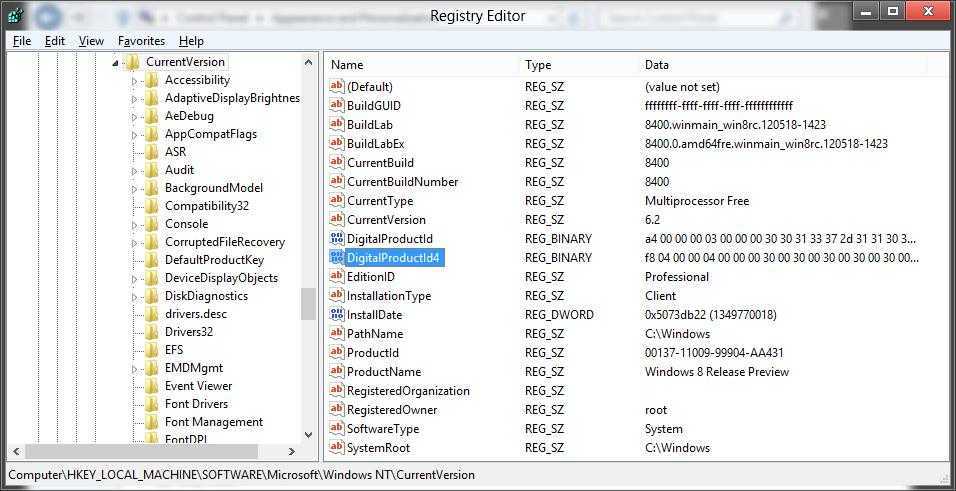Click the Font Drivers folder icon
This screenshot has width=956, height=491.
click(x=152, y=404)
